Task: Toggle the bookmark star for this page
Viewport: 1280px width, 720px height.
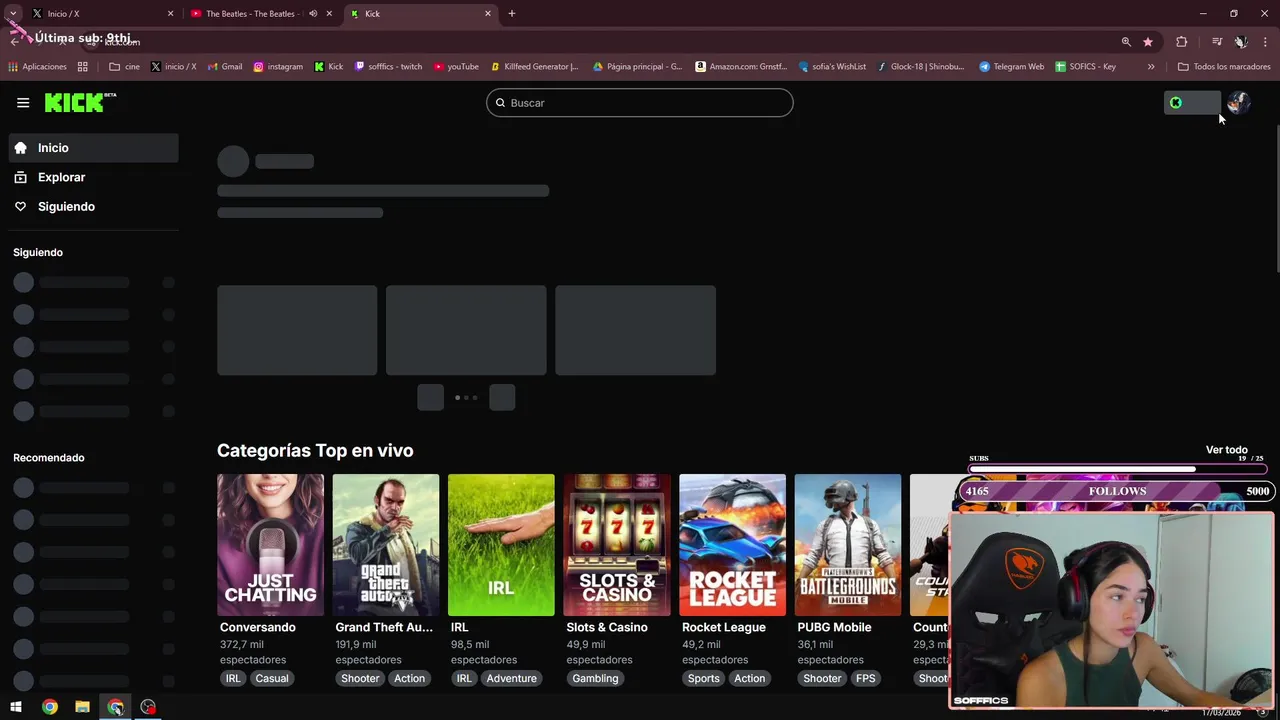Action: point(1148,42)
